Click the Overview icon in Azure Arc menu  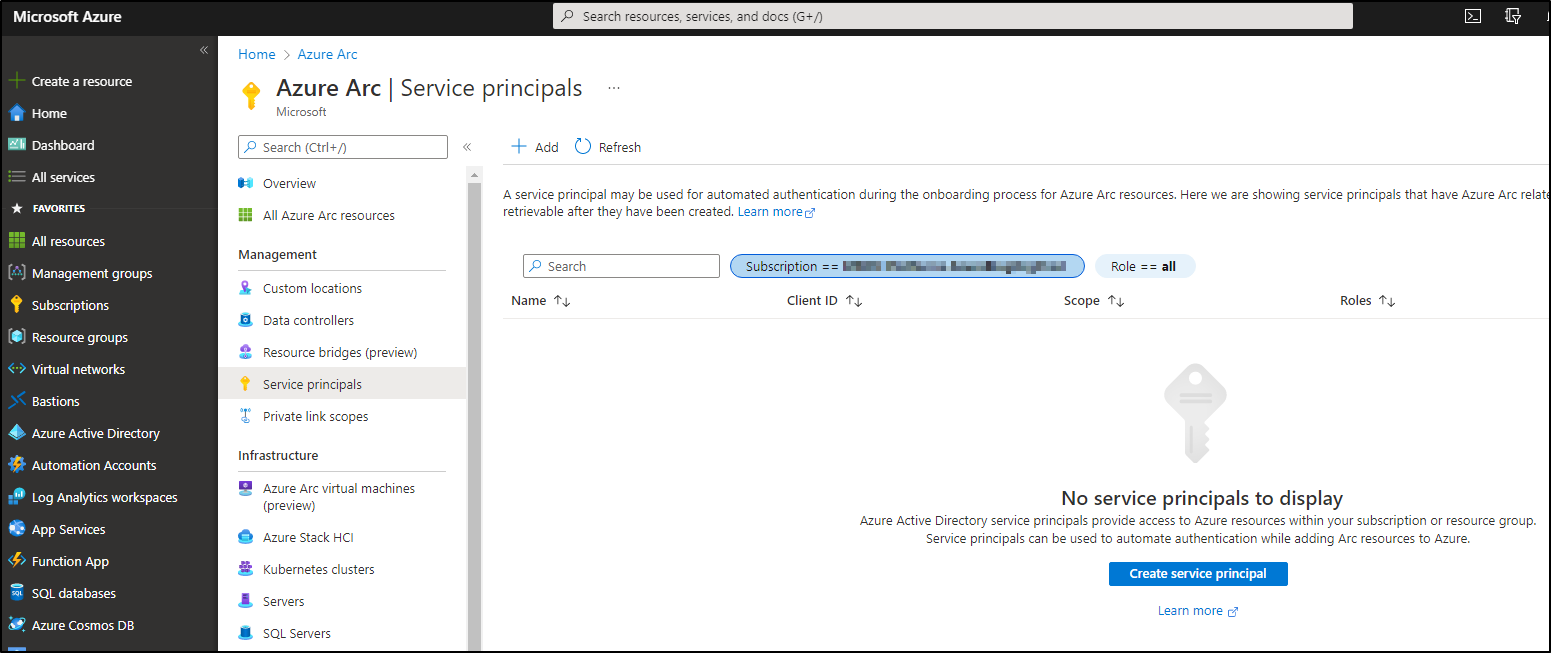click(245, 183)
